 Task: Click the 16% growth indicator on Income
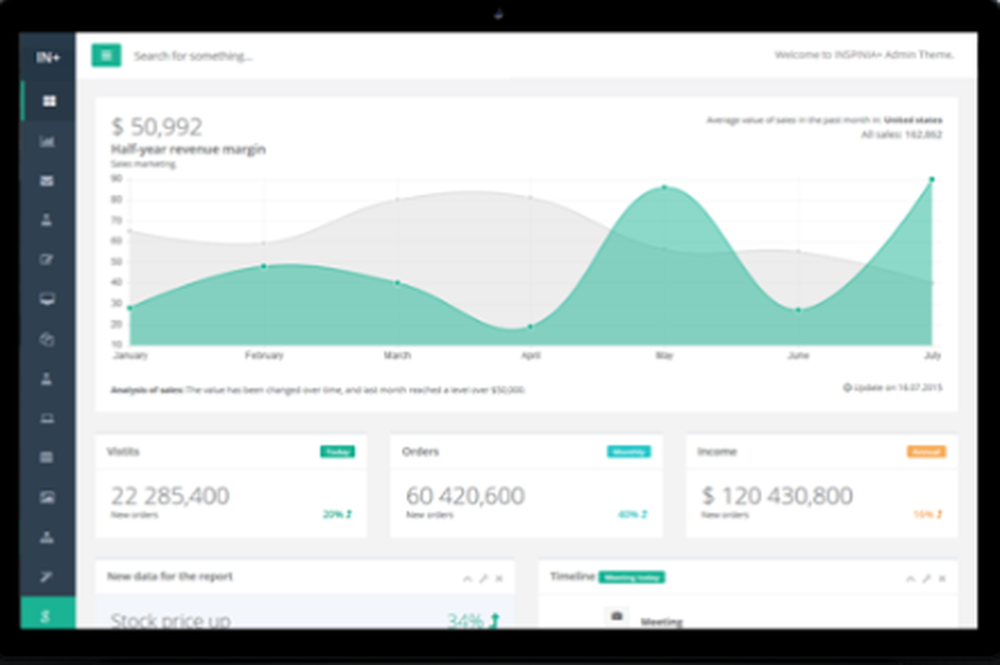[x=927, y=514]
